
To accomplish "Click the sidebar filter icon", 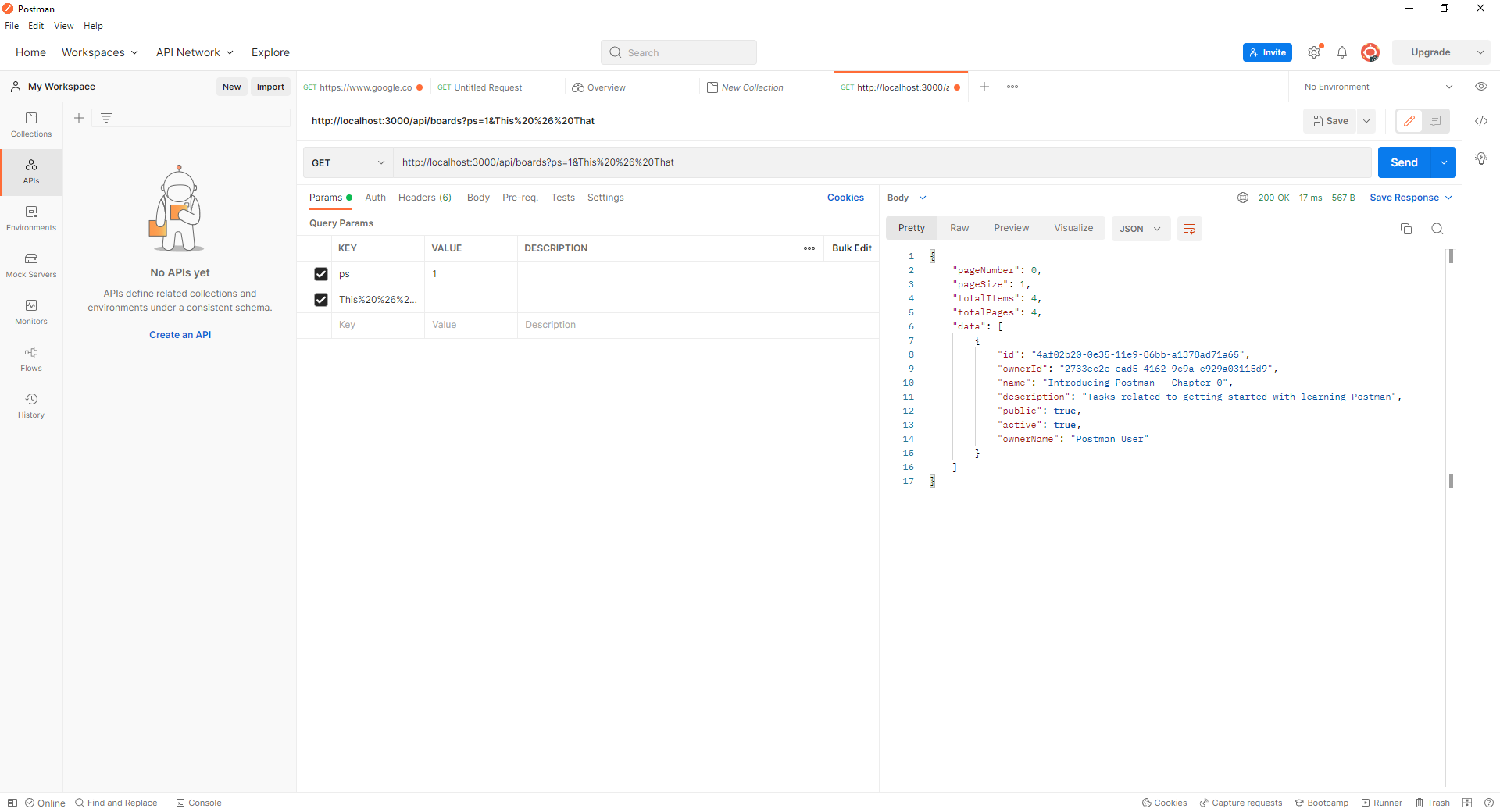I will [106, 118].
